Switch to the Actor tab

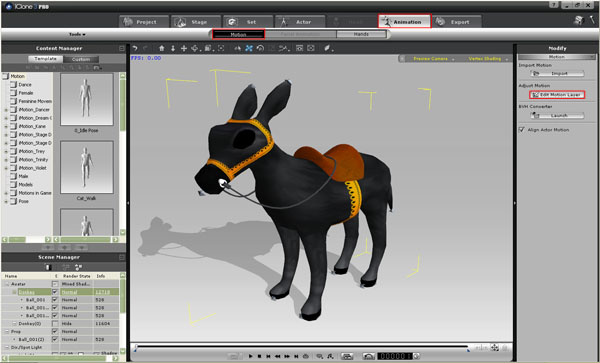tap(300, 22)
